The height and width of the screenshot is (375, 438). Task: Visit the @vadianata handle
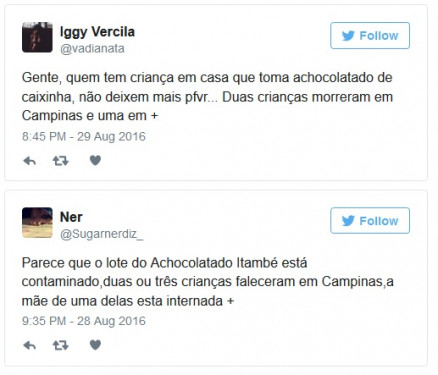(x=92, y=49)
